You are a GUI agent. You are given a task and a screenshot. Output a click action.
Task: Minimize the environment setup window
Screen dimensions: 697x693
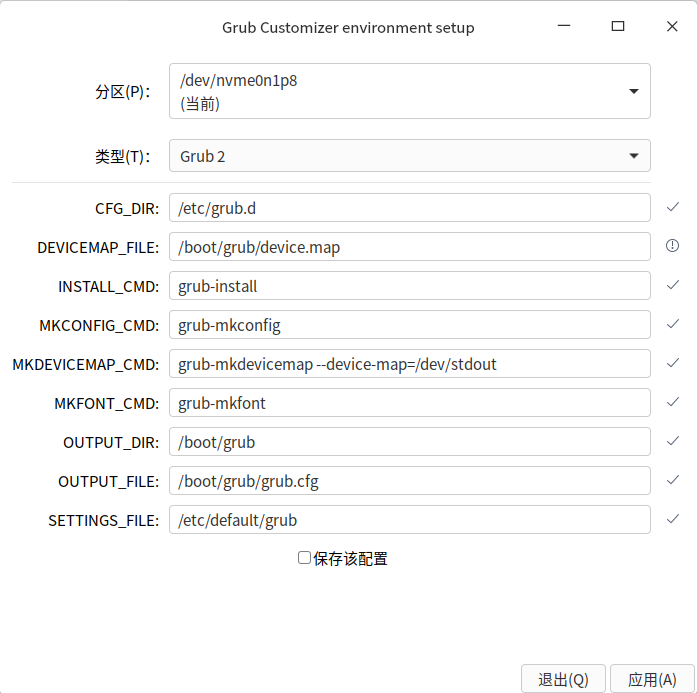(x=564, y=26)
